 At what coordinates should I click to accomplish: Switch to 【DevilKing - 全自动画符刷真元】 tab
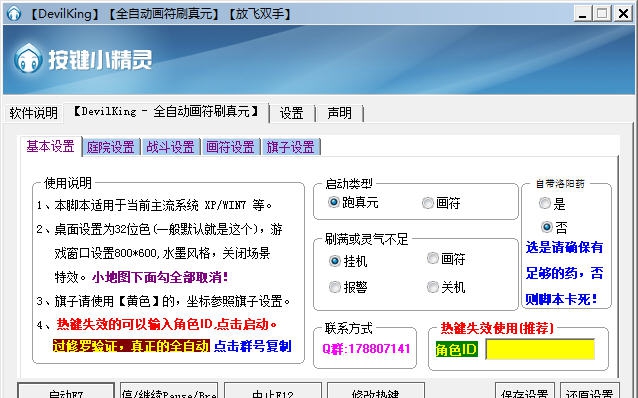tap(166, 112)
